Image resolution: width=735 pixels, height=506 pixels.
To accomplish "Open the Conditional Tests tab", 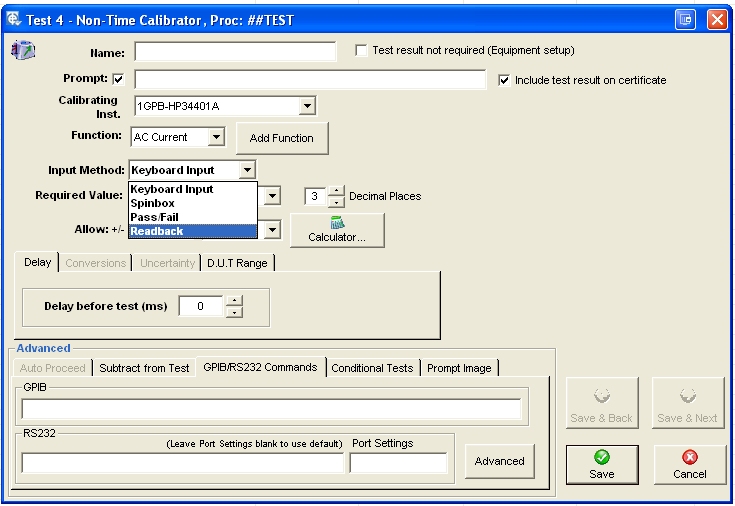I will coord(372,368).
